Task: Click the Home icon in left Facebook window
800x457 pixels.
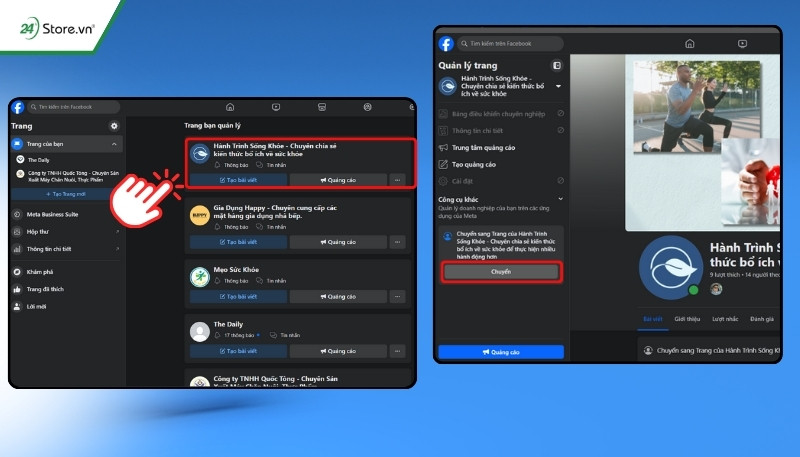Action: pos(230,107)
